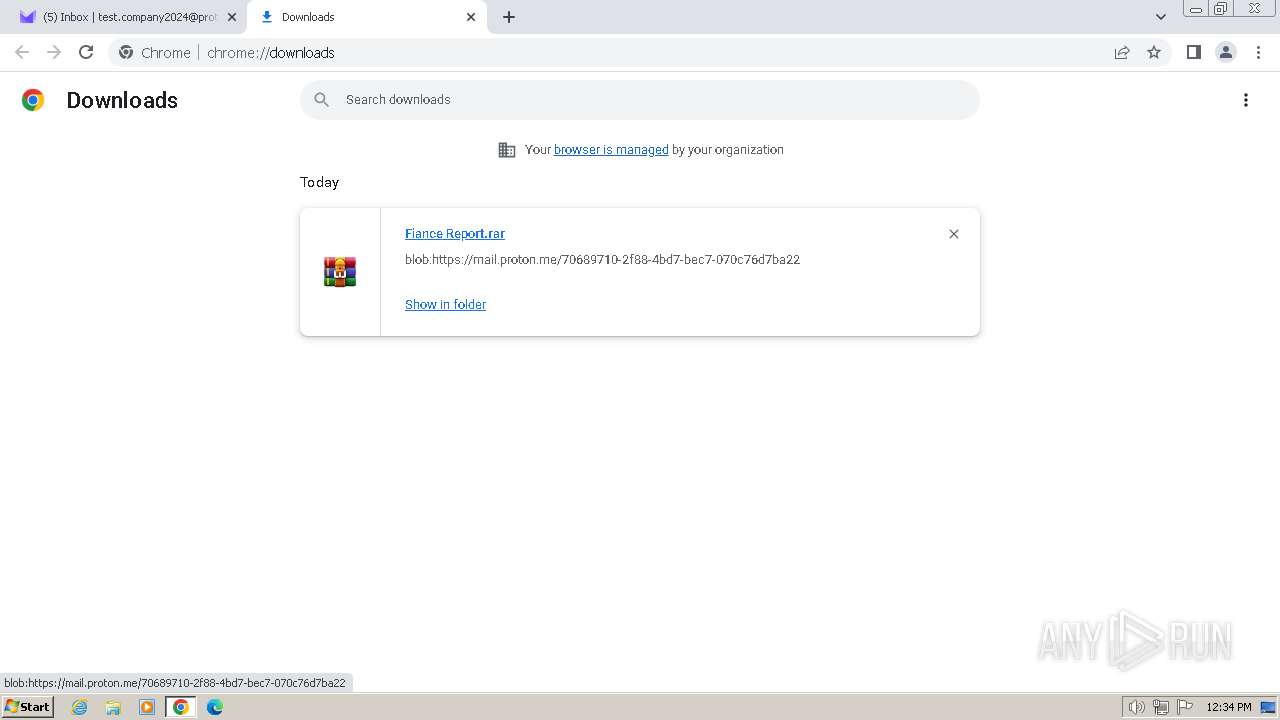The width and height of the screenshot is (1280, 720).
Task: Share this page icon in address bar
Action: pos(1122,52)
